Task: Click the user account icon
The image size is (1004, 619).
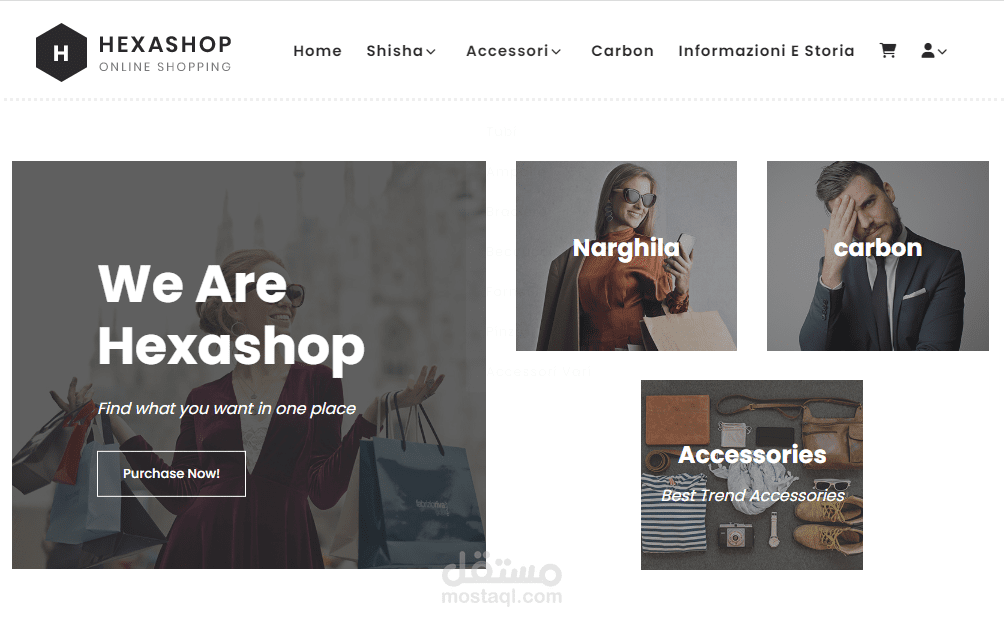Action: tap(927, 51)
